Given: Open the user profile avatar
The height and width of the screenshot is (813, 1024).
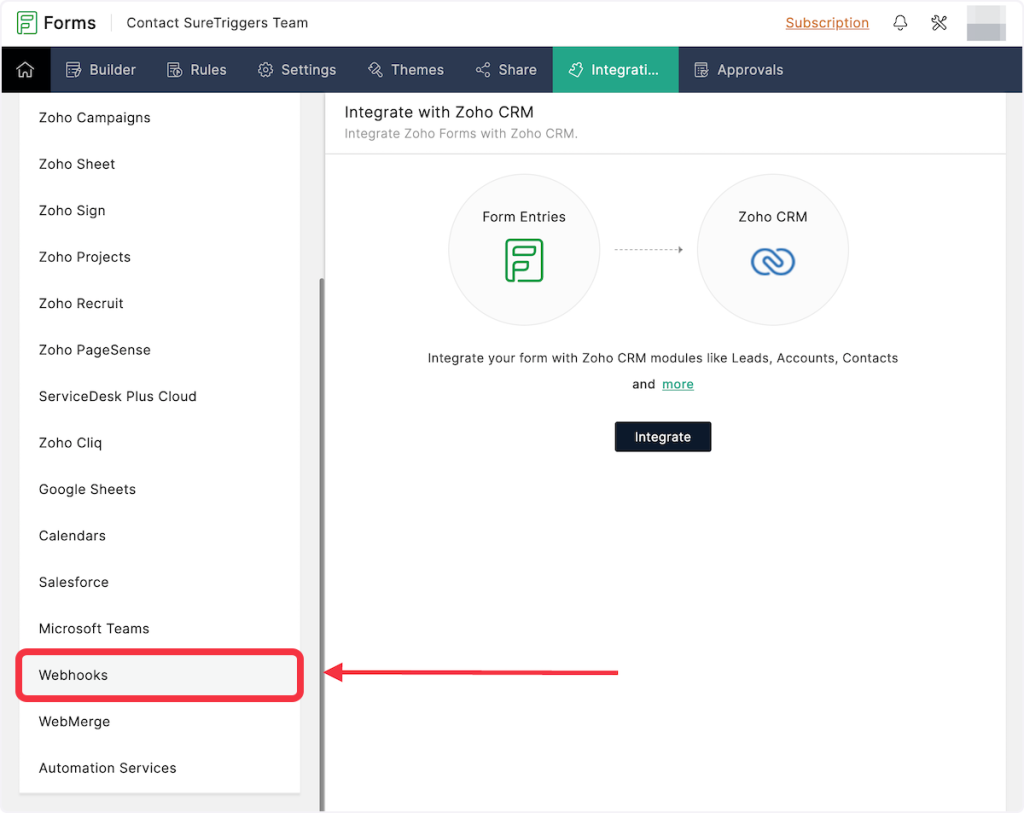Looking at the screenshot, I should (986, 23).
